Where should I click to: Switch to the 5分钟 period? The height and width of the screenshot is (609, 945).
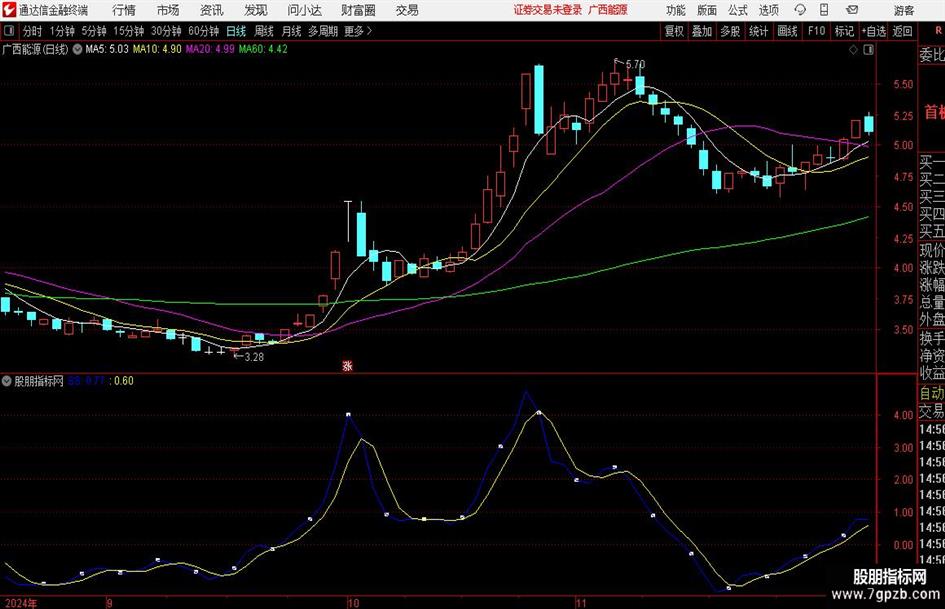93,31
